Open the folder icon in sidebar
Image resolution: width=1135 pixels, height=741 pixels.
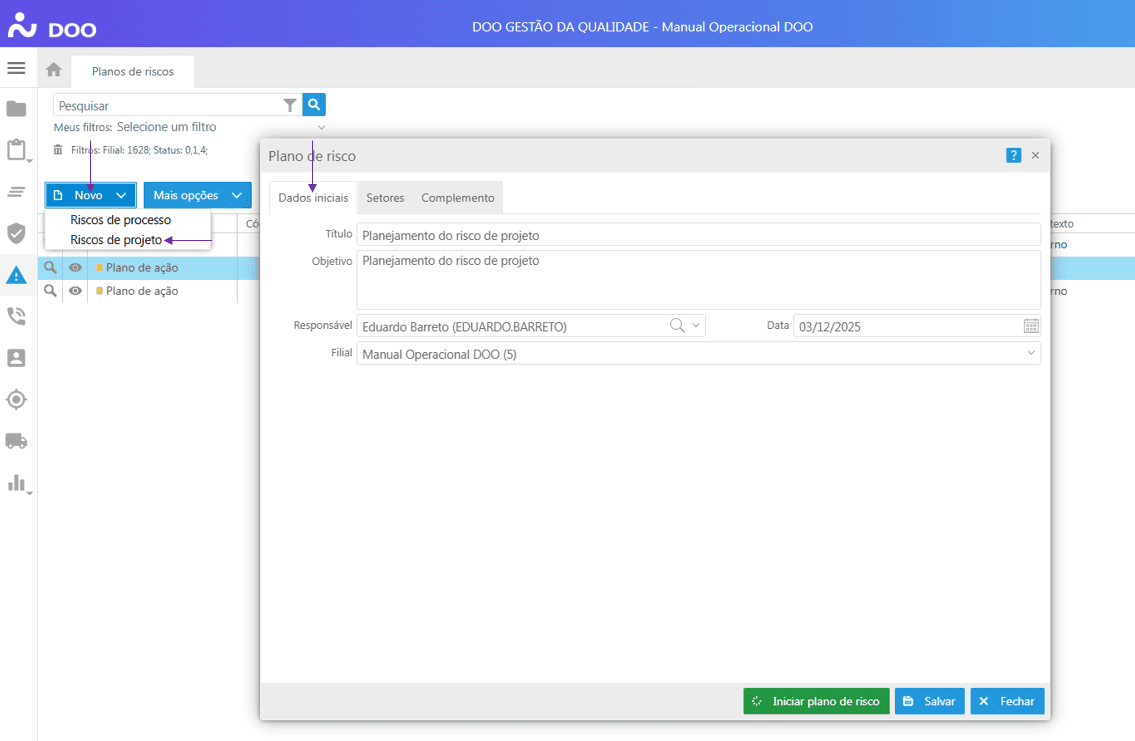pyautogui.click(x=16, y=109)
